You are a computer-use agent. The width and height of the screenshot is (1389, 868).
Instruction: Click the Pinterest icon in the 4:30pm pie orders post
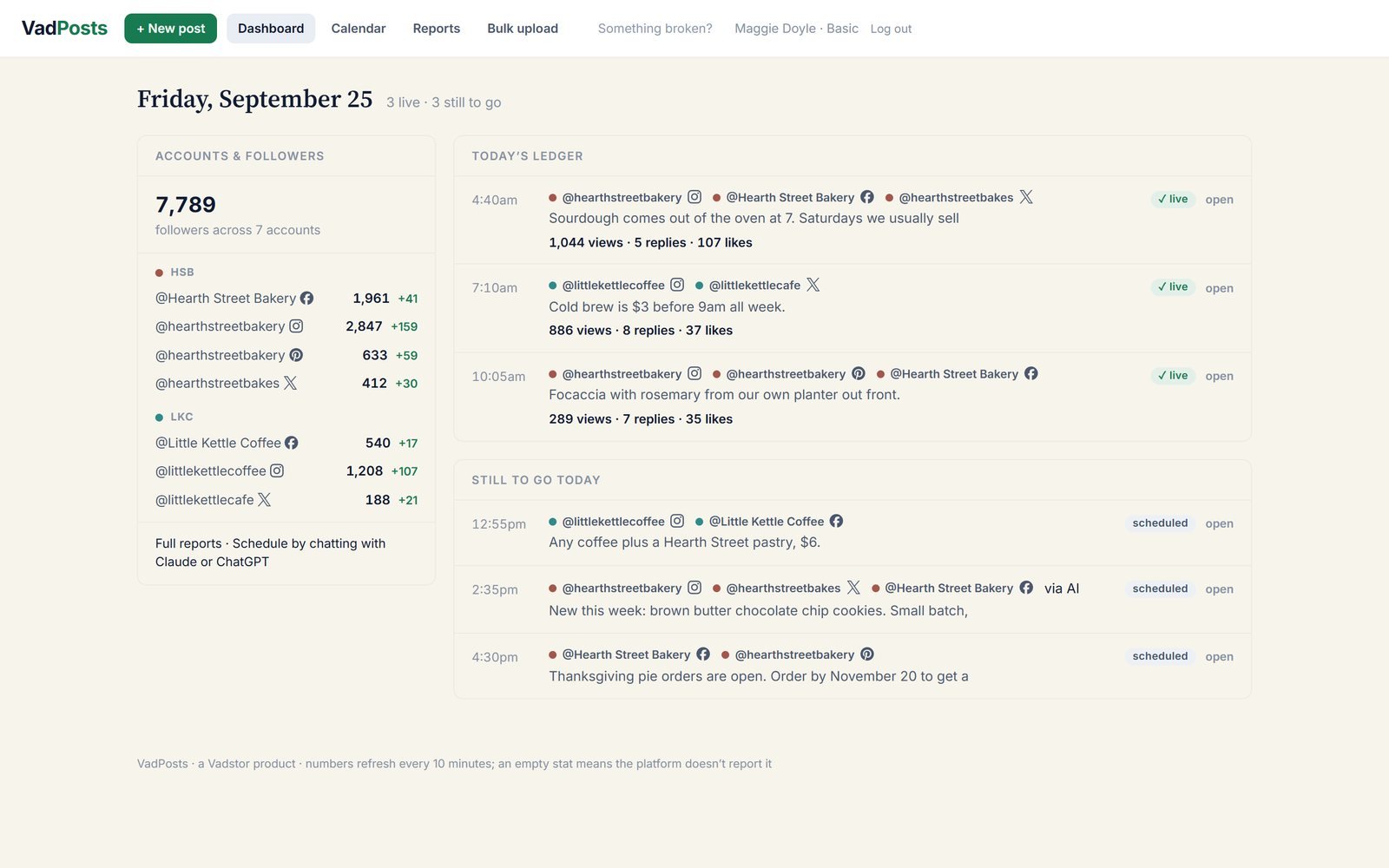(x=867, y=654)
